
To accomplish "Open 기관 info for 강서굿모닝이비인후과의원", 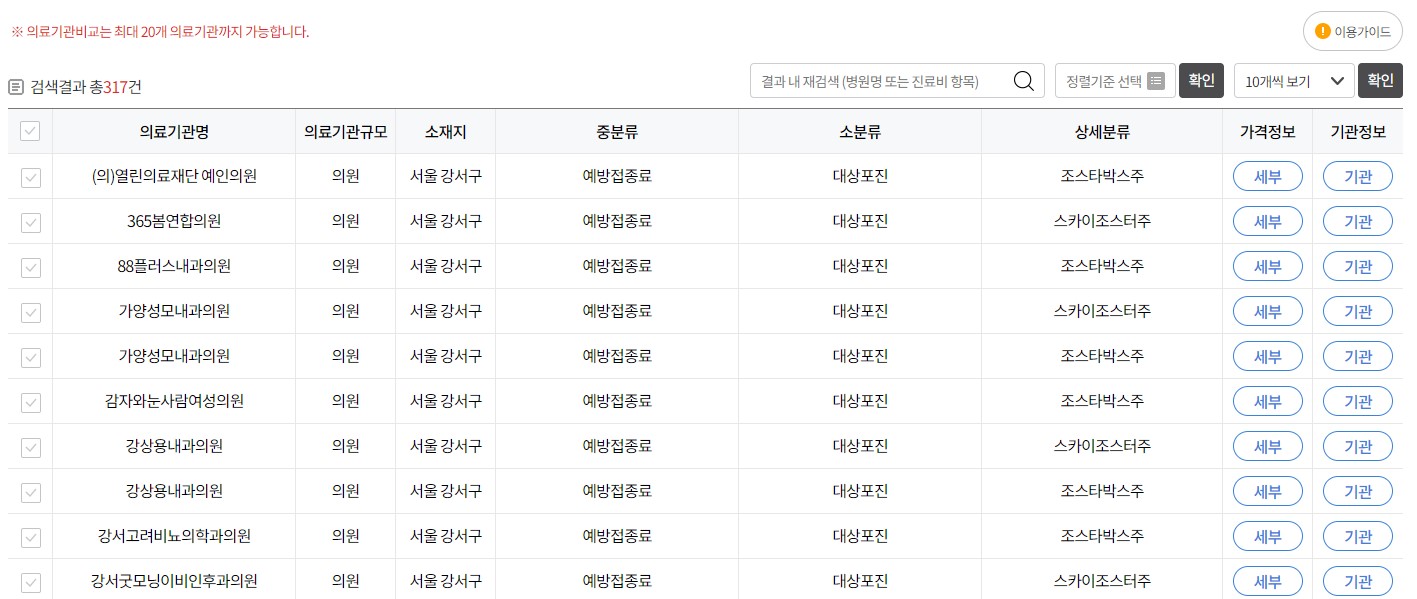I will [x=1357, y=582].
